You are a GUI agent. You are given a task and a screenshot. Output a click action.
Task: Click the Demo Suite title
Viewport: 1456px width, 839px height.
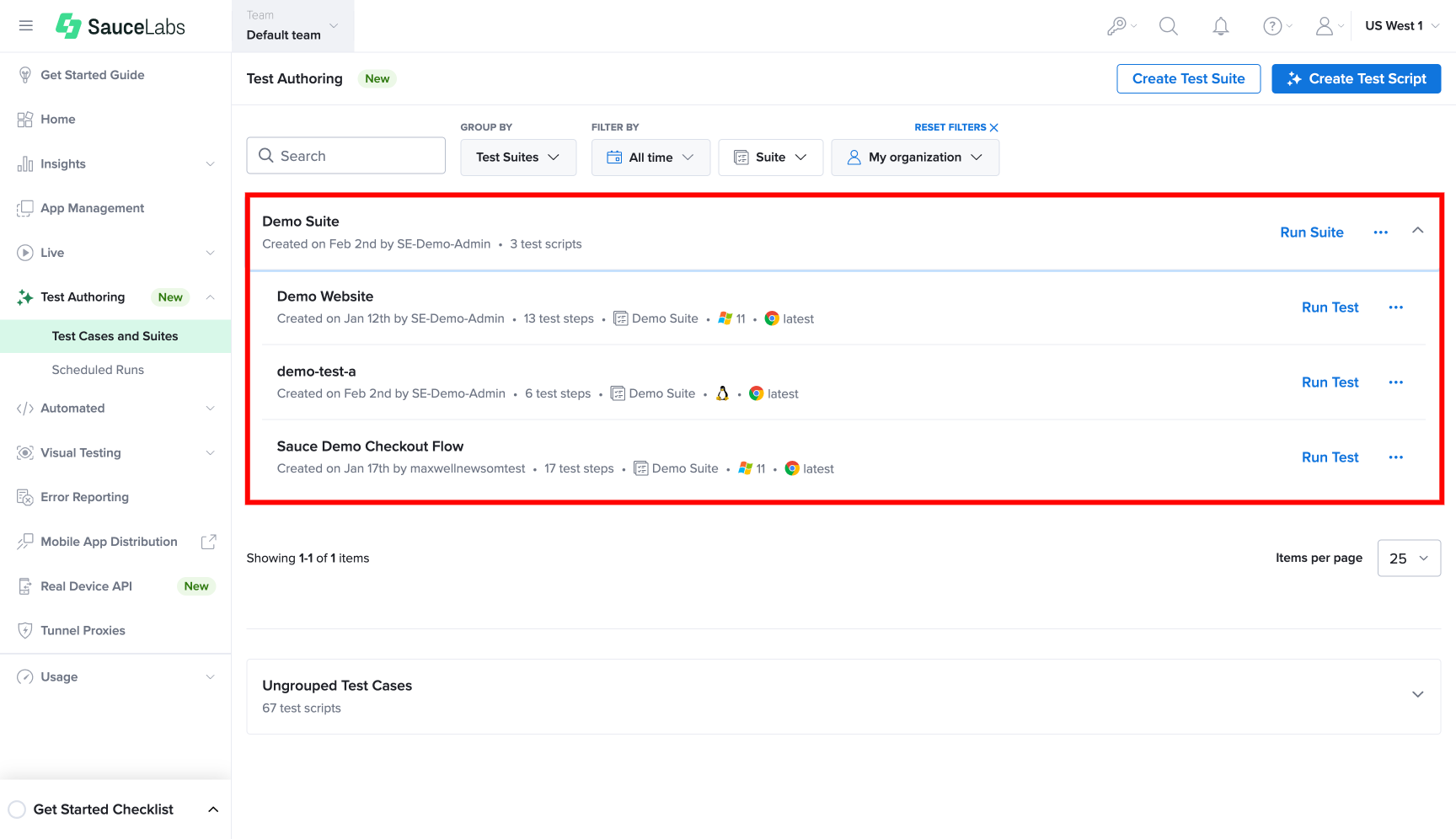click(x=301, y=222)
